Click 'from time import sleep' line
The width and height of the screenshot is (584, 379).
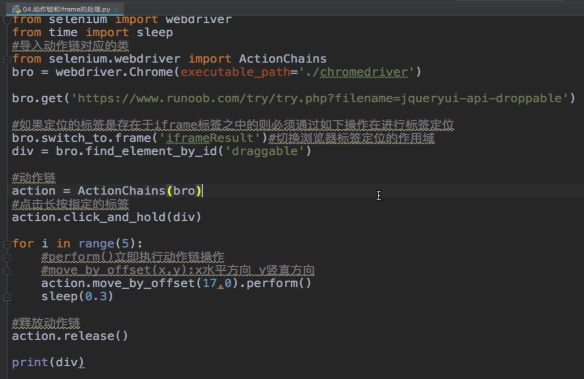(x=92, y=32)
